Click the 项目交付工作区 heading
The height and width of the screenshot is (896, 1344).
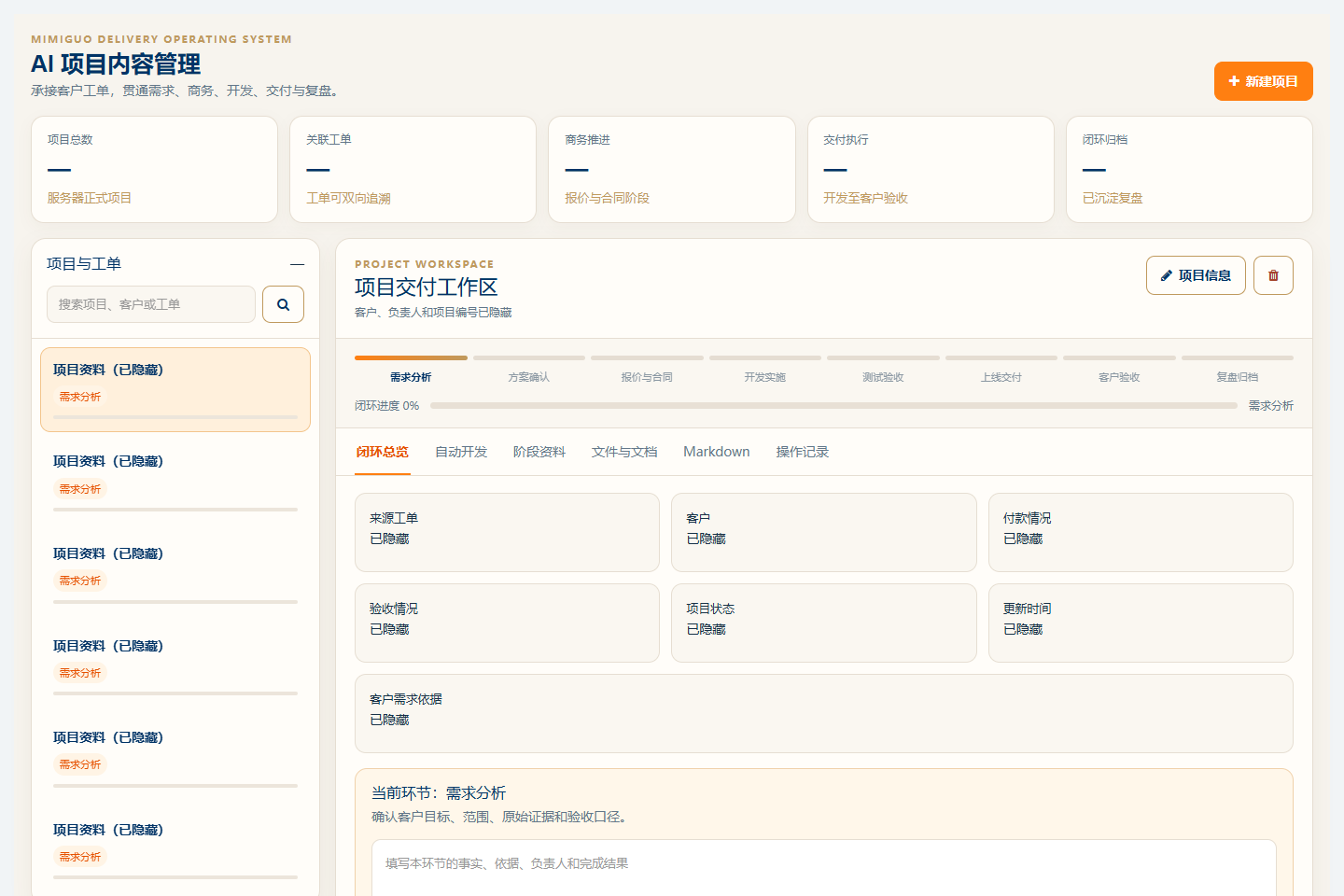(427, 287)
